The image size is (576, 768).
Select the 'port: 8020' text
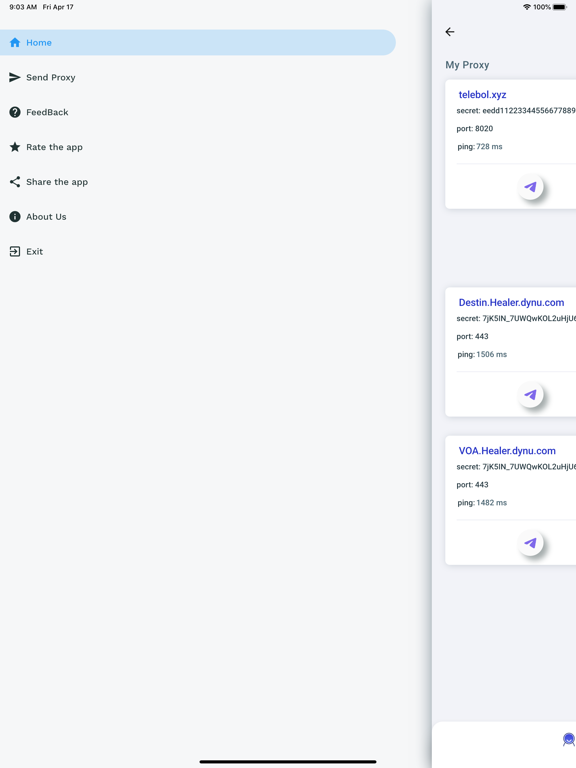475,128
